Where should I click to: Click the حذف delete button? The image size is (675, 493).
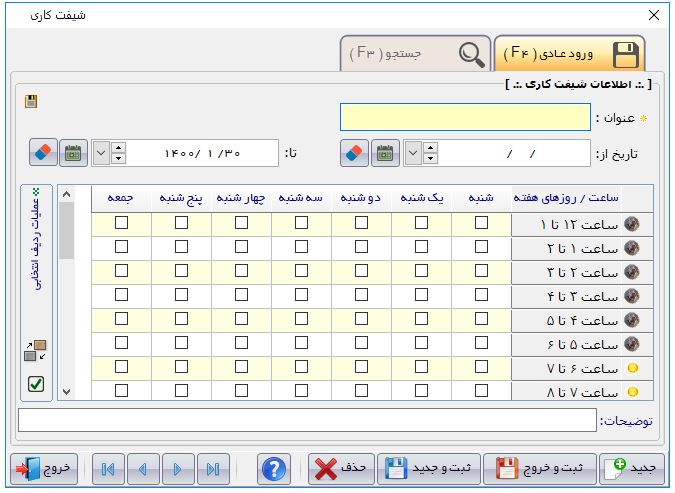(x=340, y=468)
